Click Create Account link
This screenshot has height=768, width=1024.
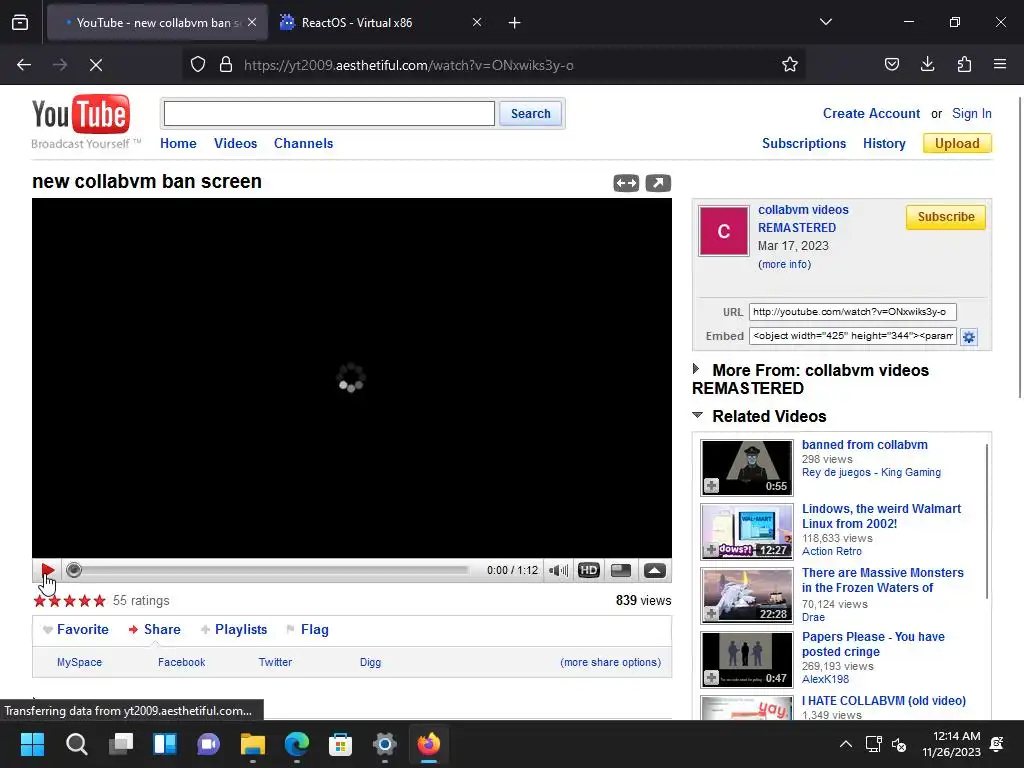(x=871, y=114)
